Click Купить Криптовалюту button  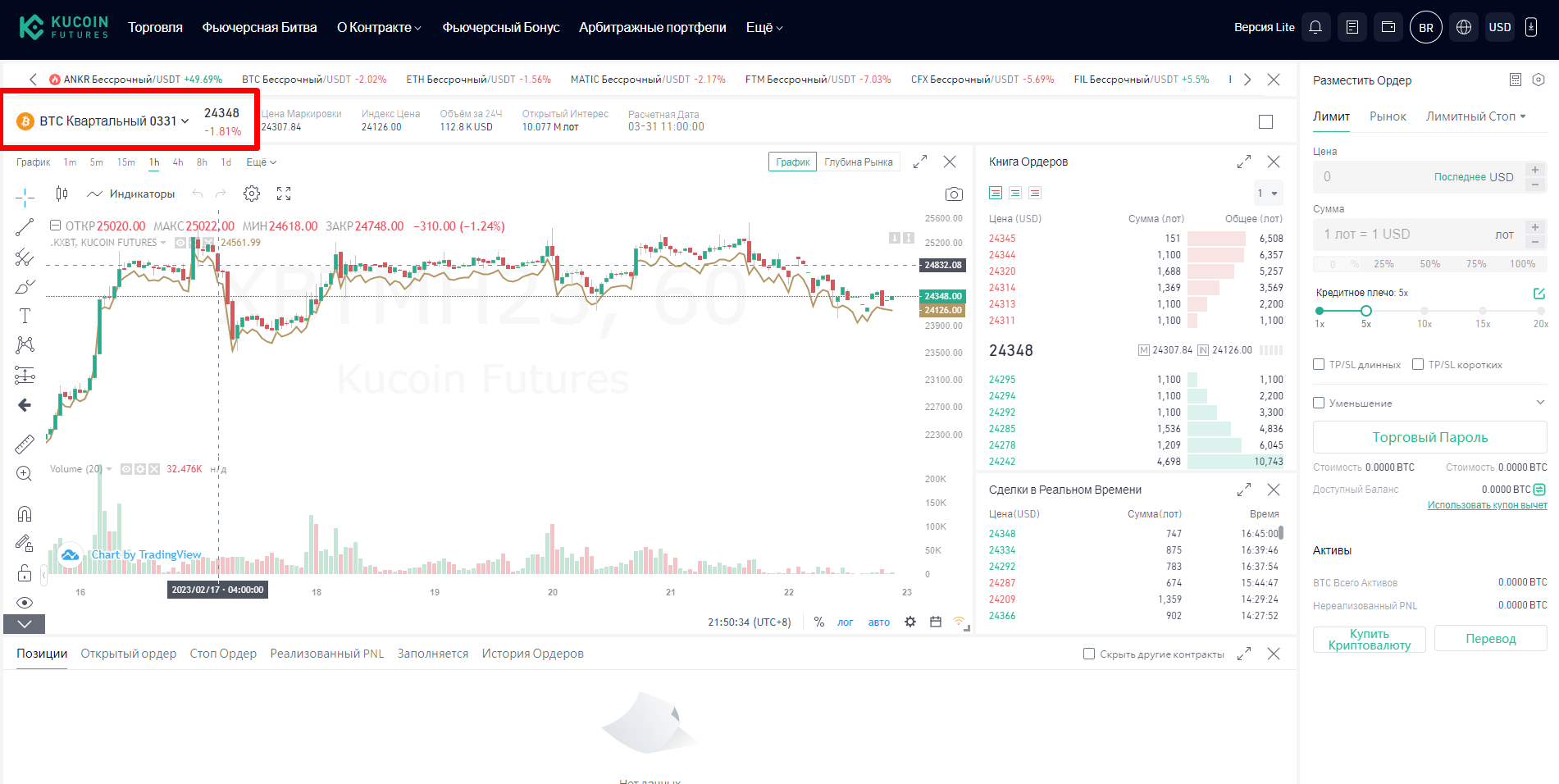coord(1369,640)
